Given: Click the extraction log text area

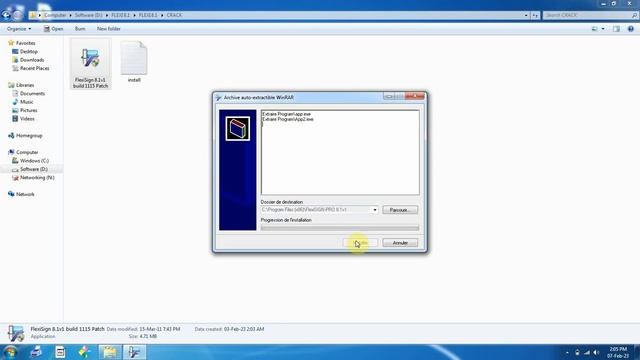Looking at the screenshot, I should (x=340, y=152).
